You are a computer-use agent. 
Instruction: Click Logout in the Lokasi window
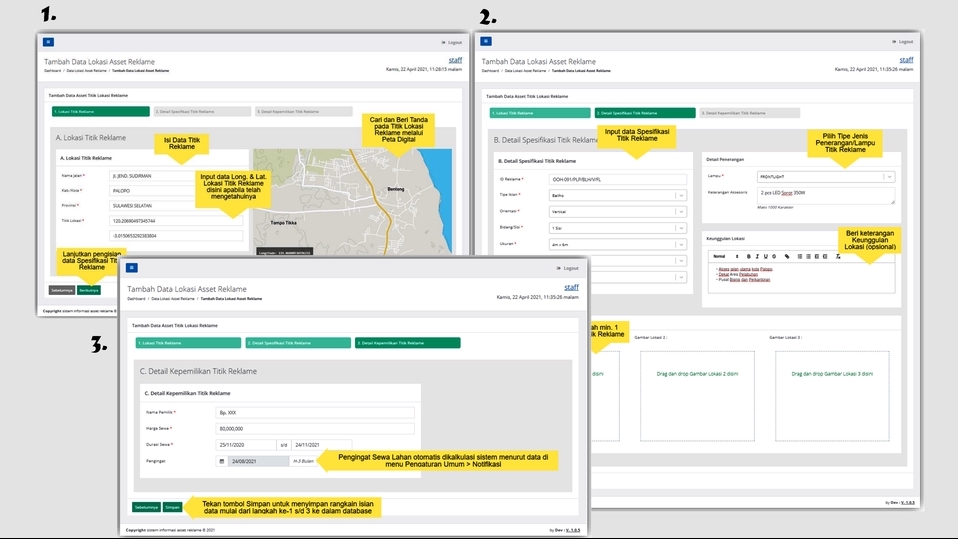tap(452, 43)
